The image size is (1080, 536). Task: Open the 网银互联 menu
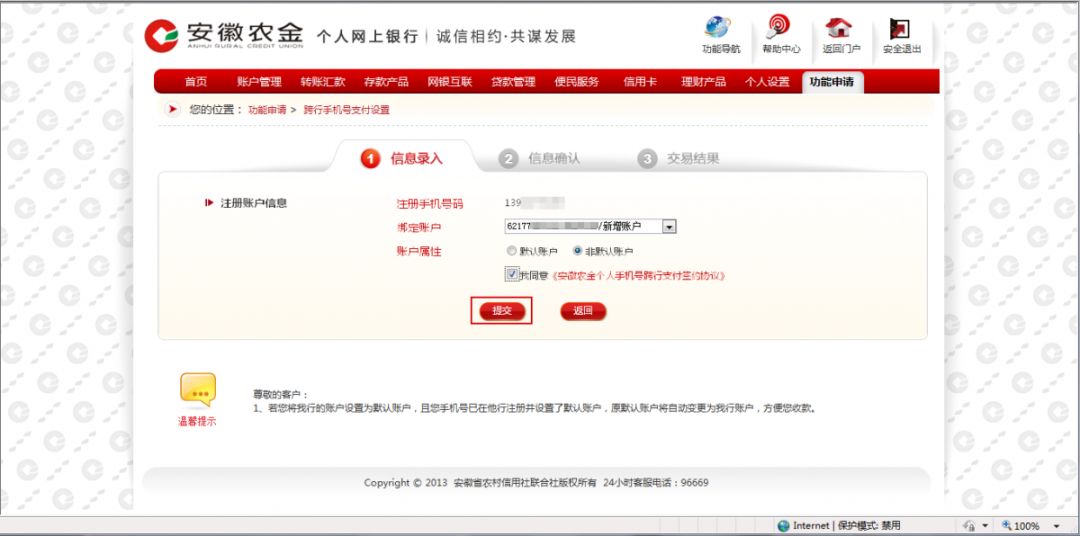tap(450, 82)
